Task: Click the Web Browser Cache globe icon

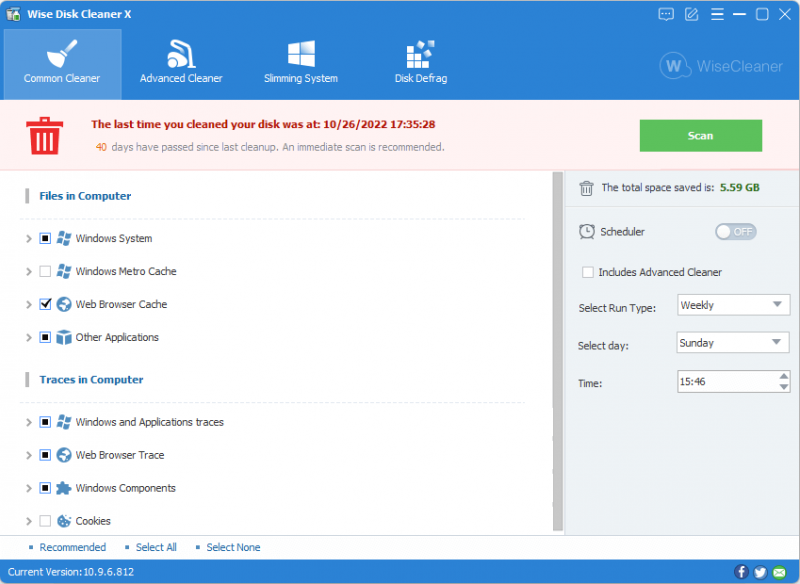Action: tap(64, 304)
